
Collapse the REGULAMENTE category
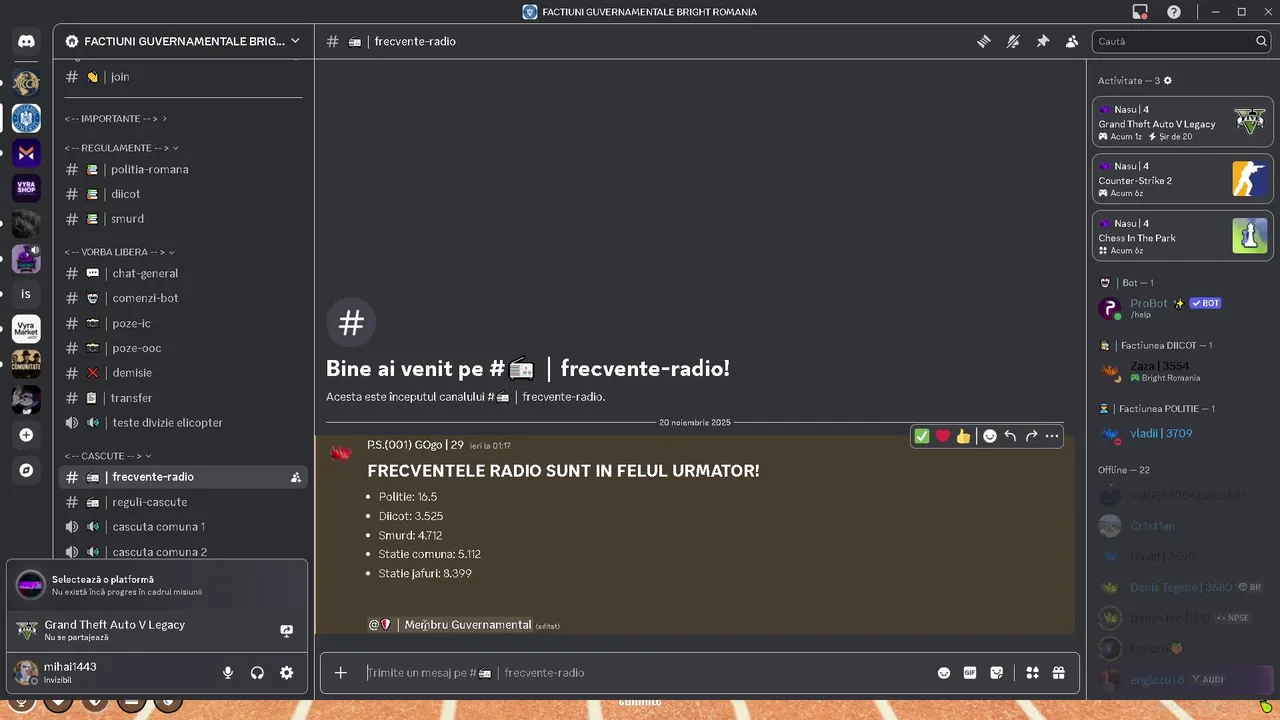tap(122, 148)
